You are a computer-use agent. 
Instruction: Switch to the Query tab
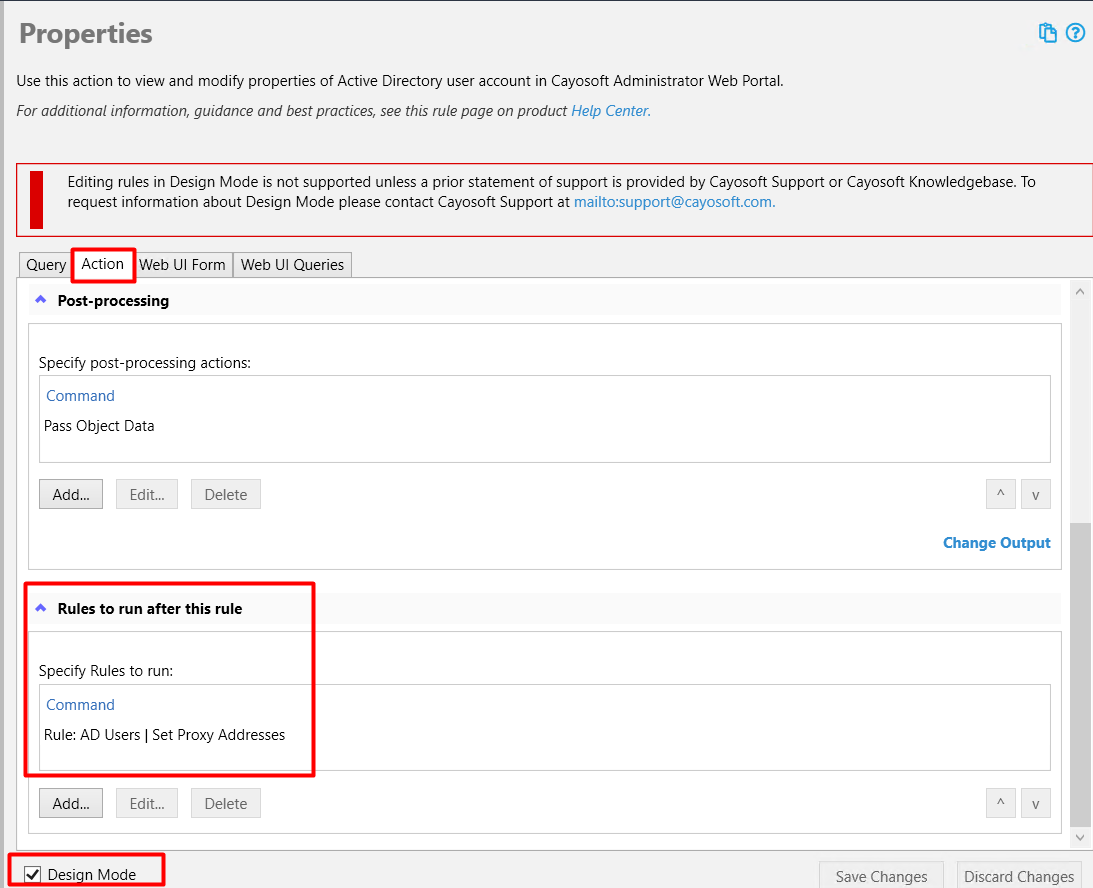click(46, 265)
